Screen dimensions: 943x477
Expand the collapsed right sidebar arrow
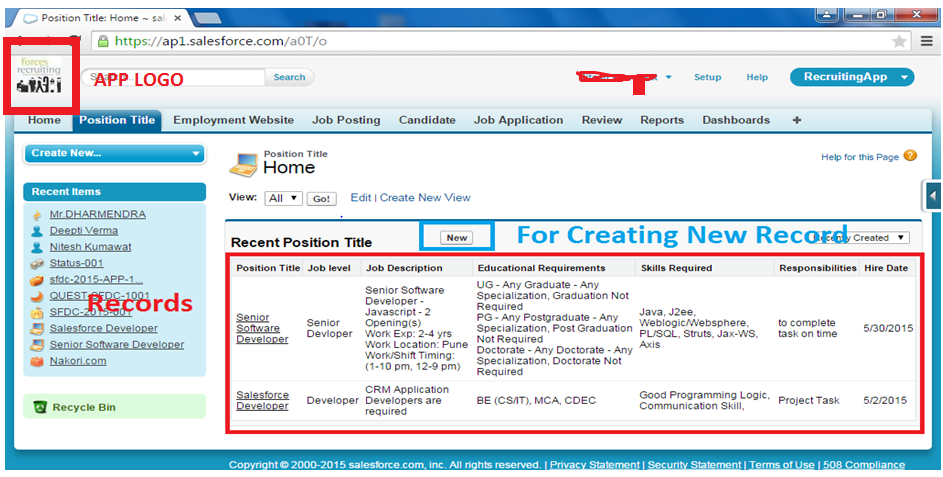click(x=933, y=195)
